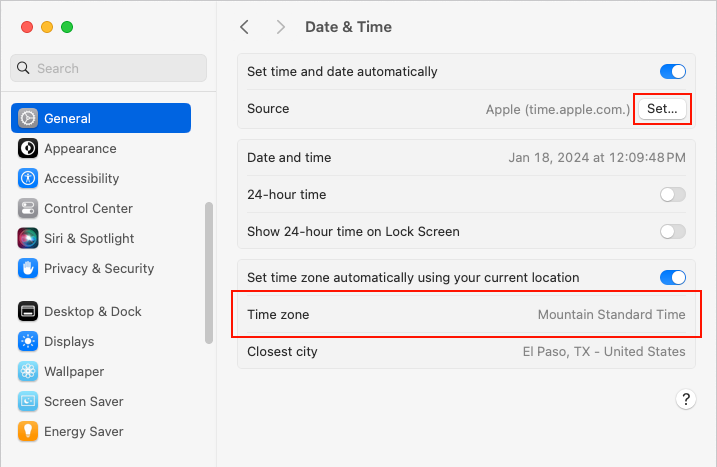Select the Displays icon
The width and height of the screenshot is (717, 467).
coord(28,341)
